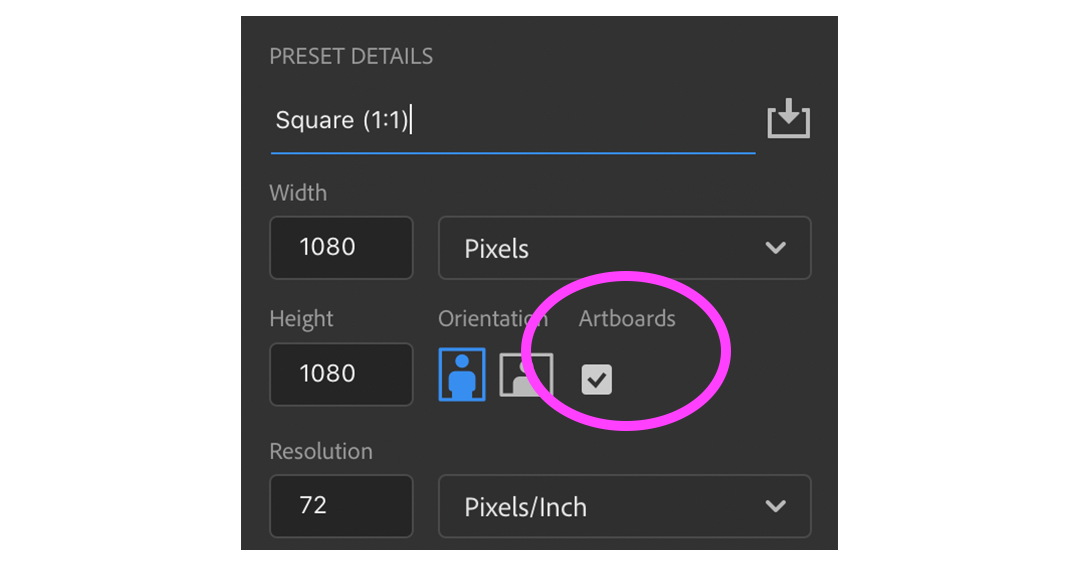Click the blue underline beneath the preset name
The height and width of the screenshot is (566, 1080).
click(x=513, y=152)
